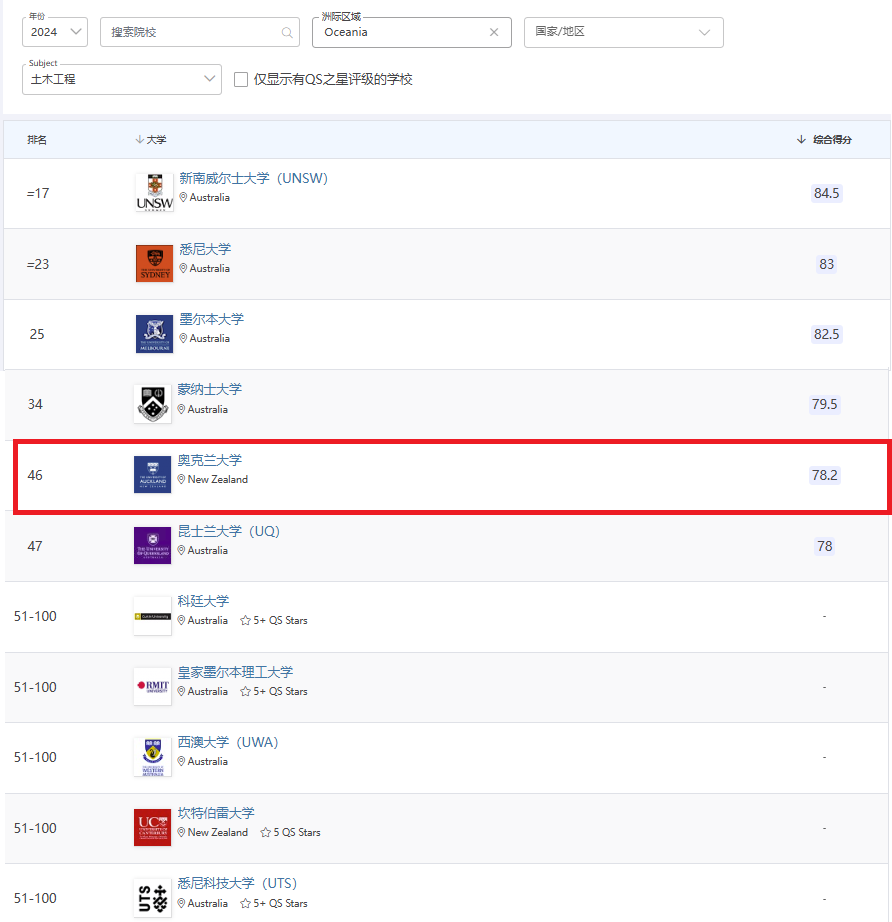Viewport: 892px width, 922px height.
Task: Sort by the 大学 column header
Action: [x=151, y=139]
